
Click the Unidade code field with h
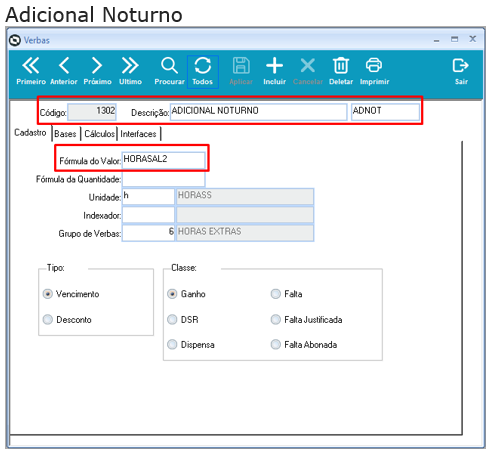coord(148,196)
